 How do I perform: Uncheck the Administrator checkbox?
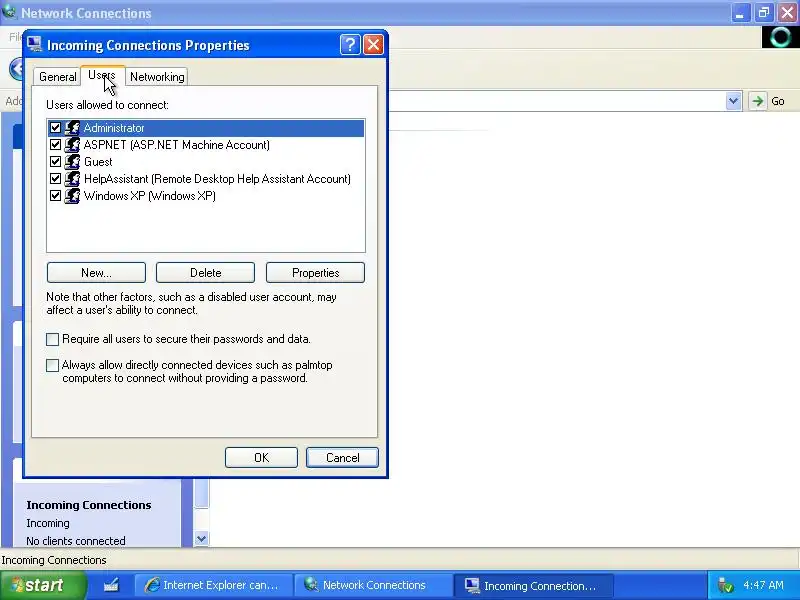(x=55, y=128)
